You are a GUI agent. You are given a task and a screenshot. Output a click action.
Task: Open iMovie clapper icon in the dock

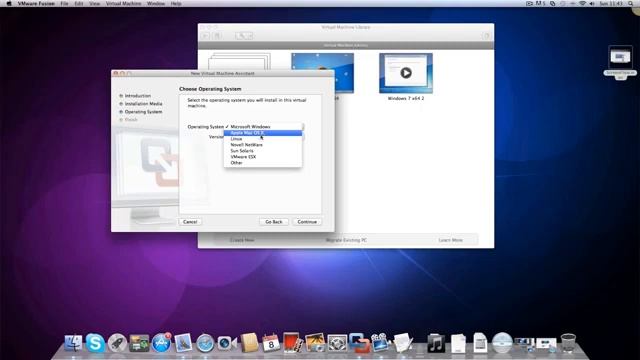pos(380,342)
